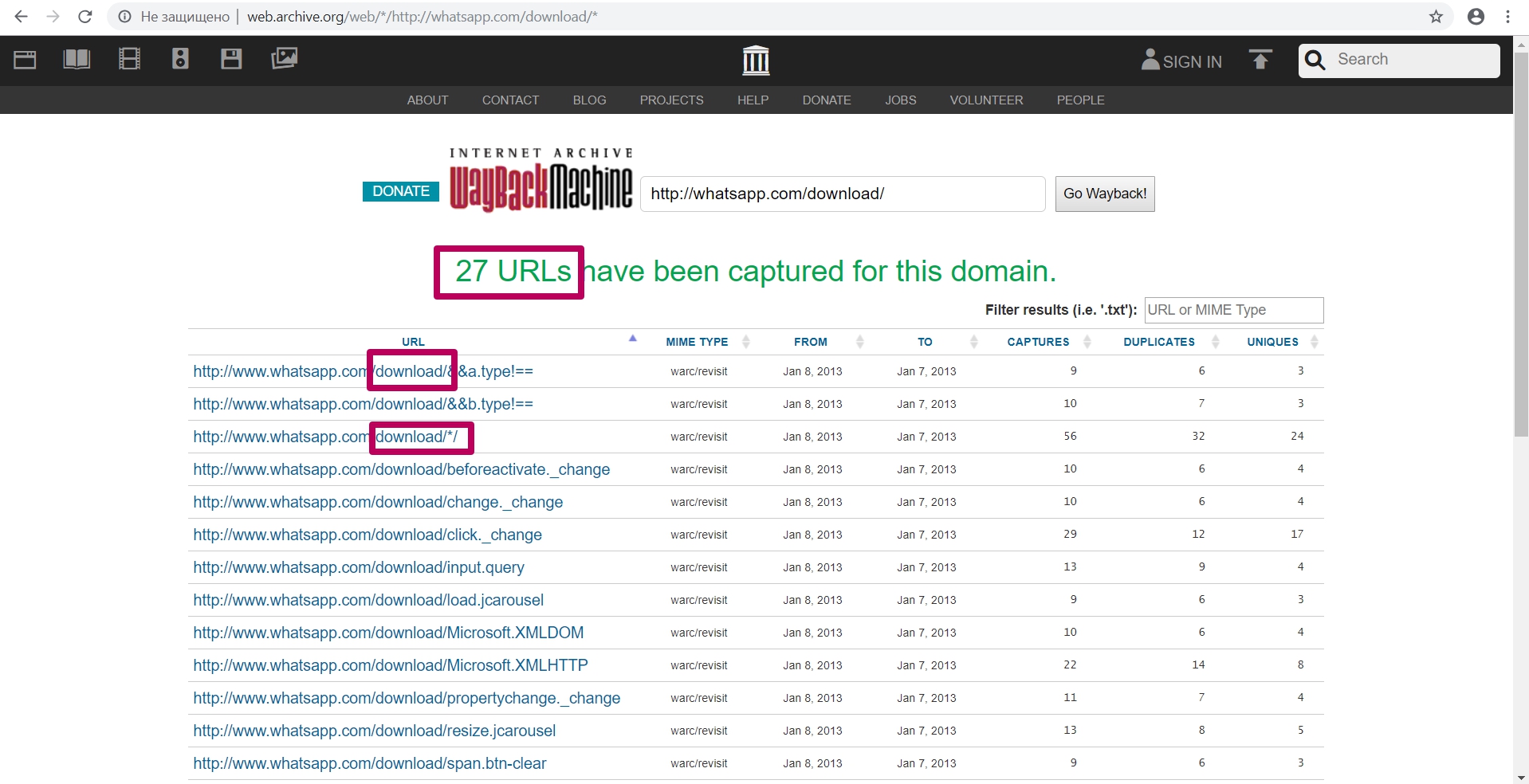This screenshot has height=784, width=1529.
Task: Open the PEOPLE menu item
Action: click(x=1080, y=100)
